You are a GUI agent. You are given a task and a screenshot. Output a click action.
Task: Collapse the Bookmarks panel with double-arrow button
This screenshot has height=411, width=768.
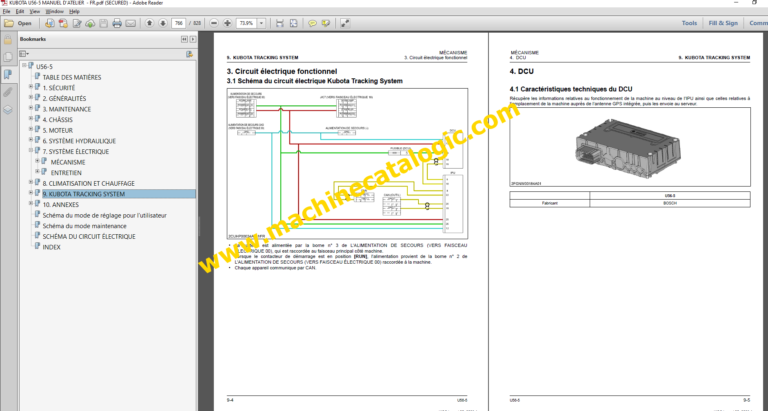pyautogui.click(x=184, y=39)
